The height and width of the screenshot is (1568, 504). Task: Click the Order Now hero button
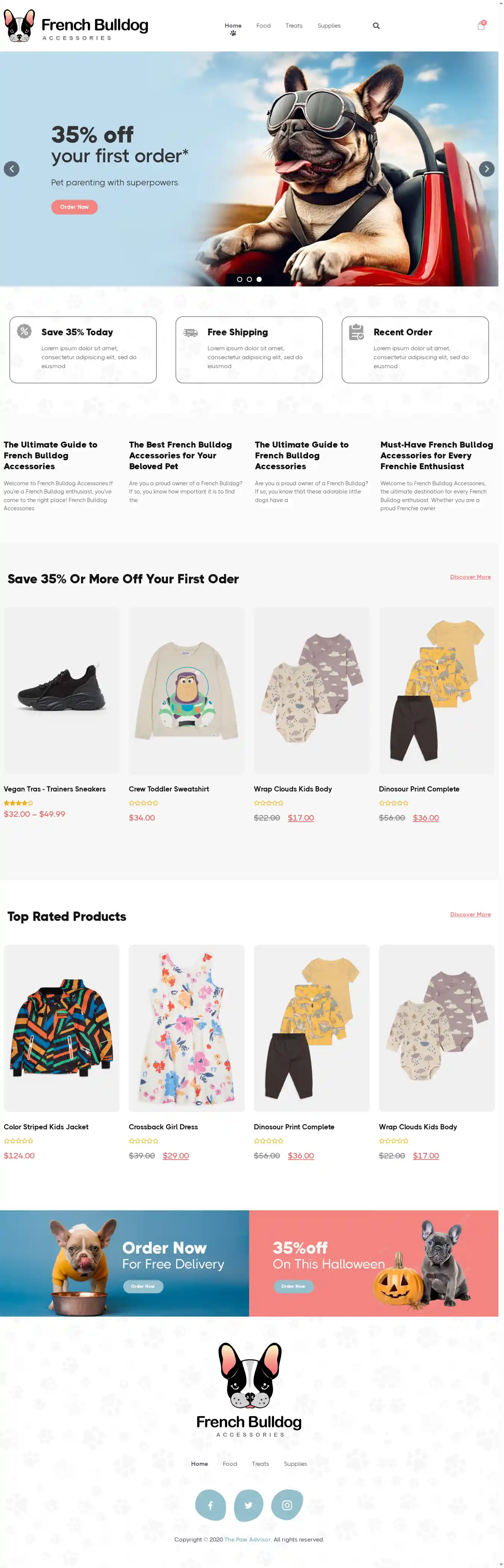74,207
